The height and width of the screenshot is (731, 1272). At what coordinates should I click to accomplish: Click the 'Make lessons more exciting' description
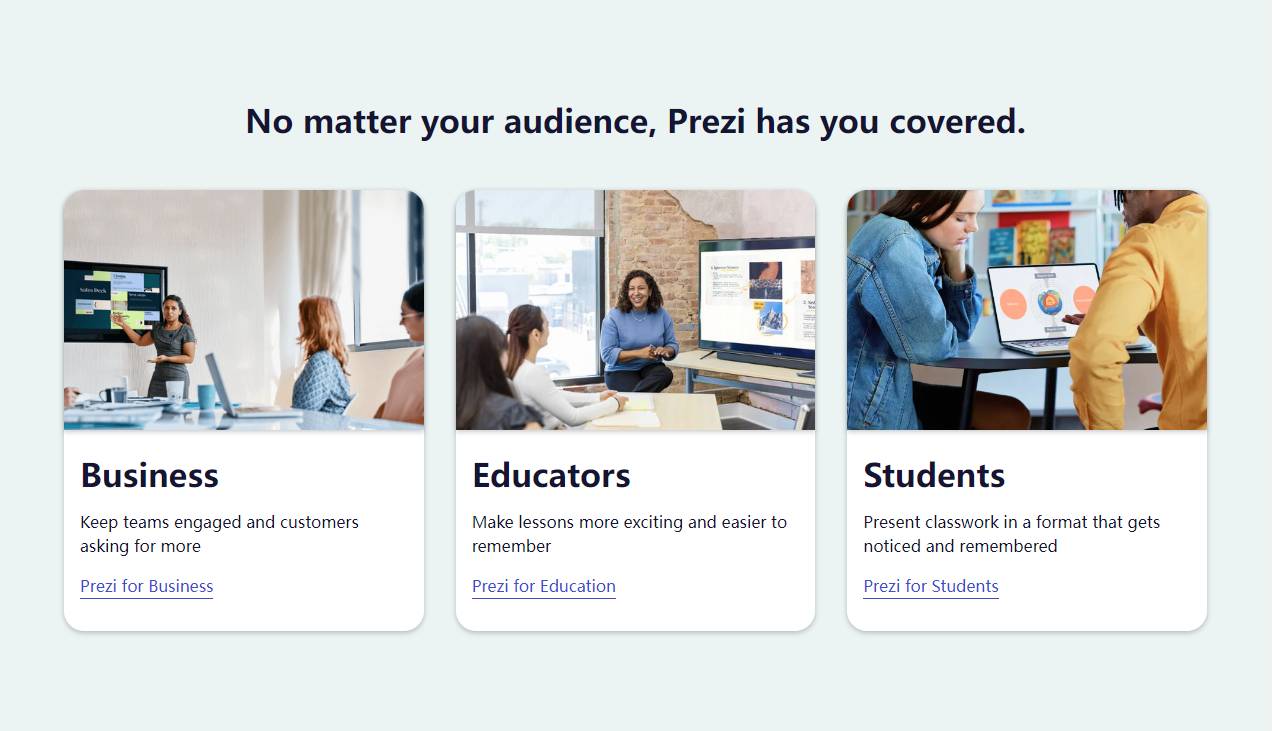pyautogui.click(x=629, y=534)
